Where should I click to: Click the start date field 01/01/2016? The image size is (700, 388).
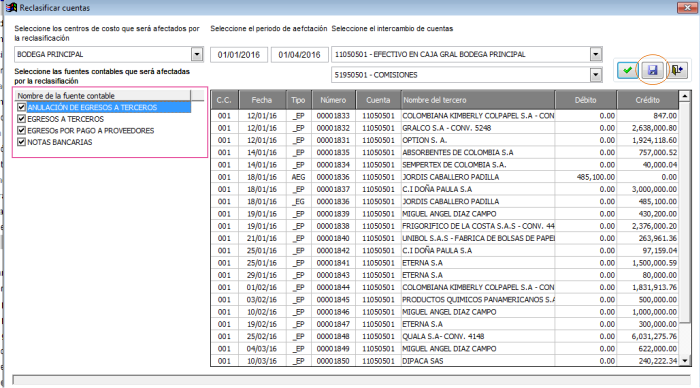click(239, 55)
